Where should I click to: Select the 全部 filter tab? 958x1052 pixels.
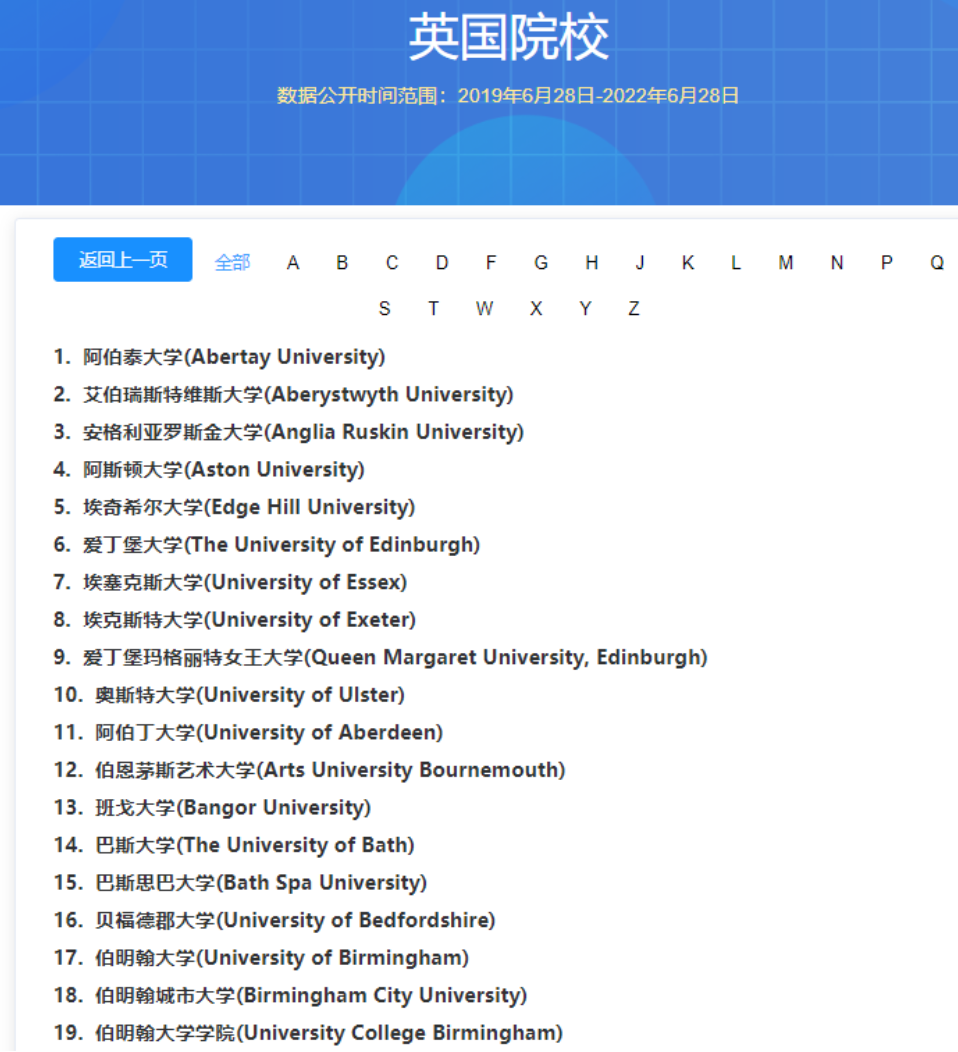(232, 263)
